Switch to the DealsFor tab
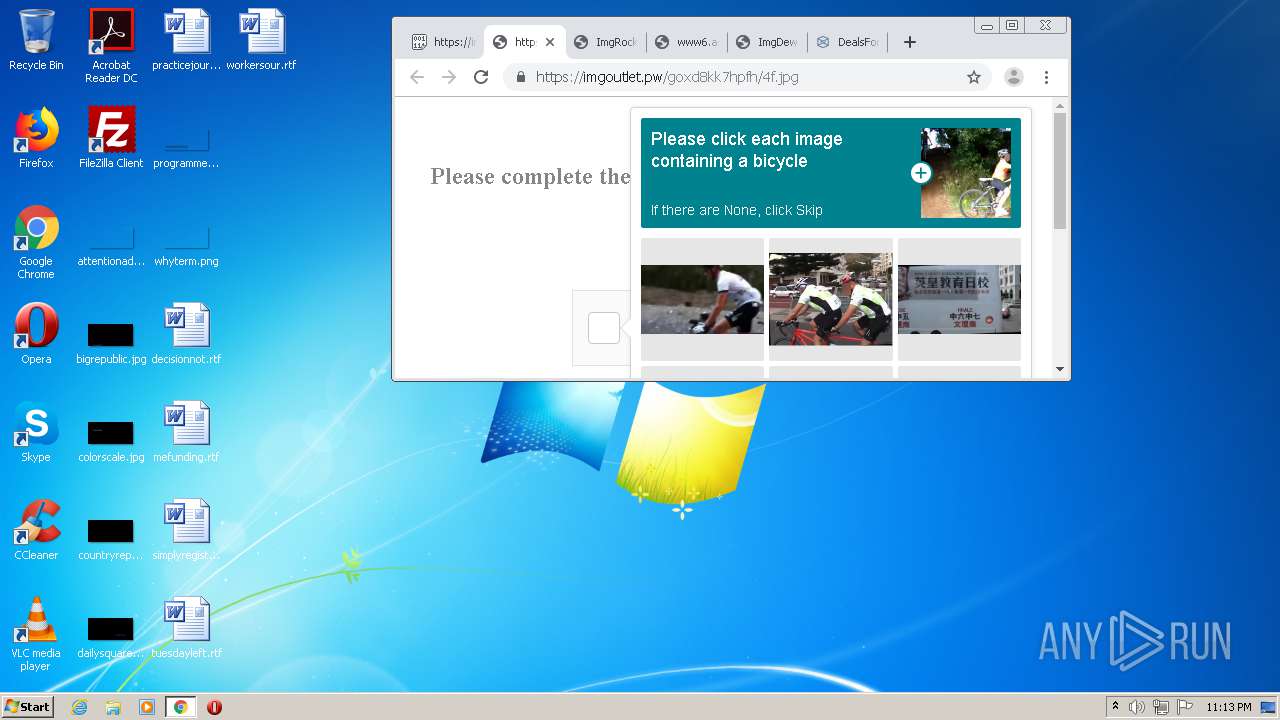This screenshot has width=1280, height=720. [x=848, y=42]
